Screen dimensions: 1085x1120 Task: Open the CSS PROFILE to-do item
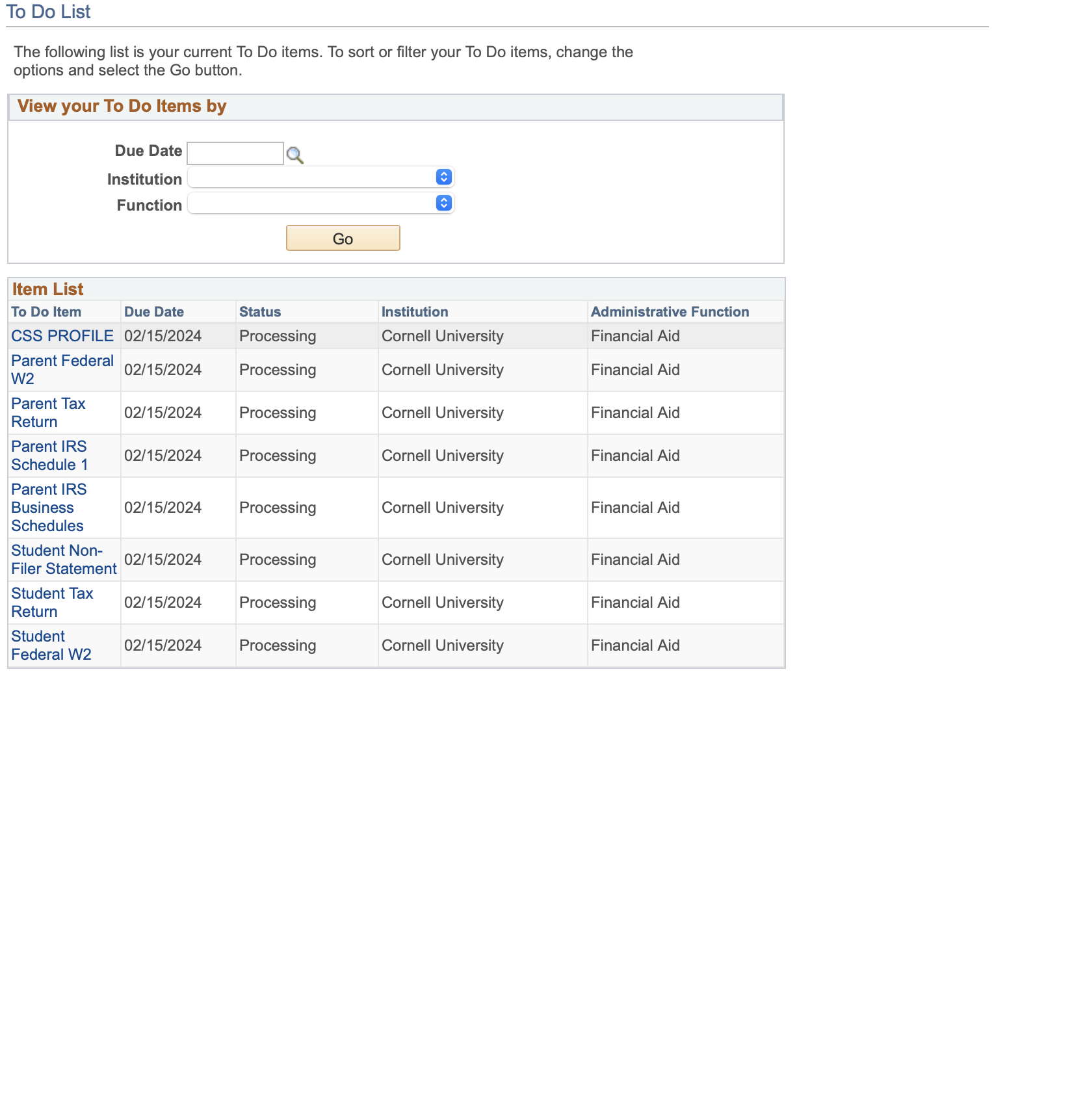pos(62,336)
